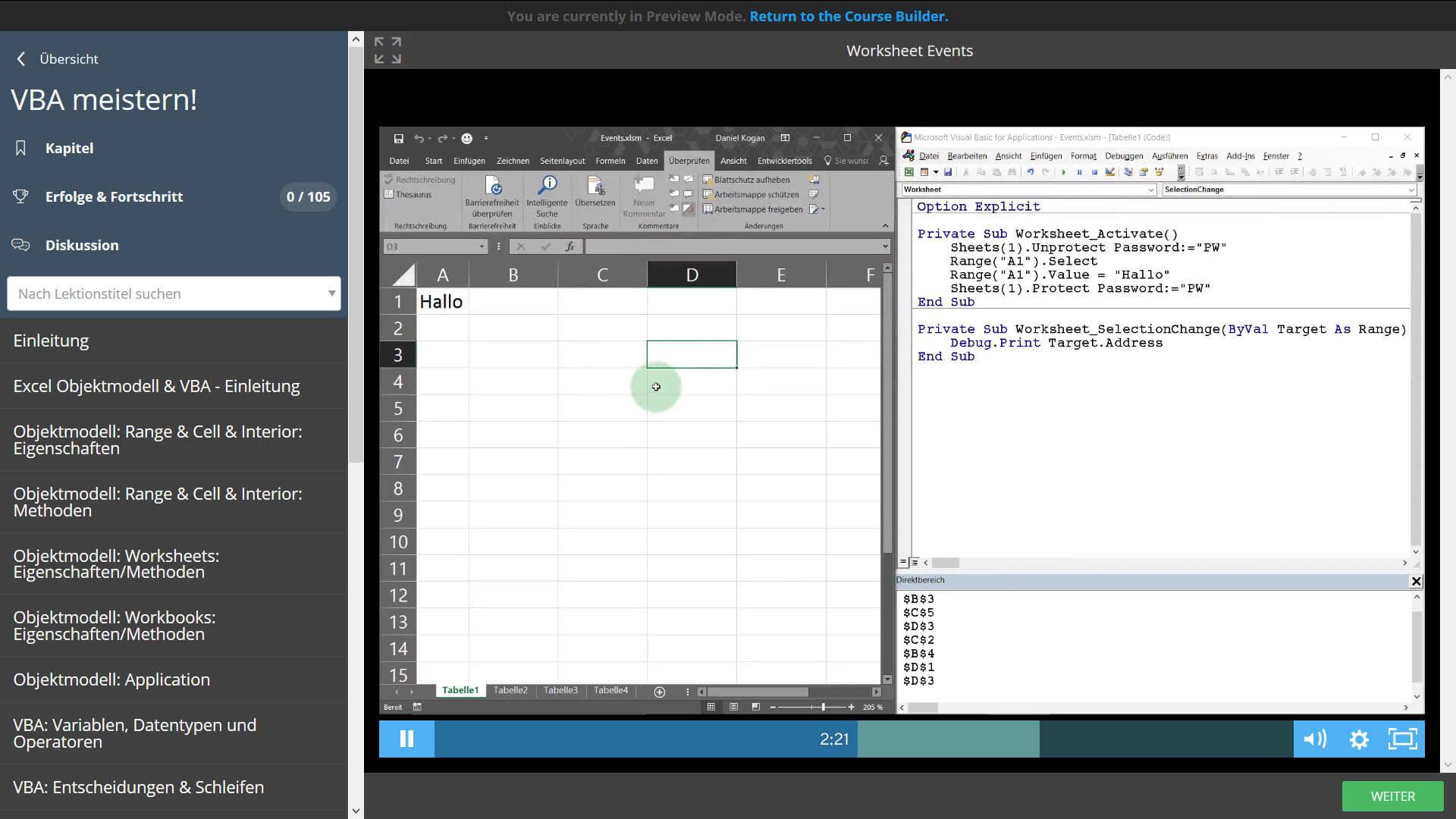Click the VBA design mode icon
1456x819 pixels.
1110,172
